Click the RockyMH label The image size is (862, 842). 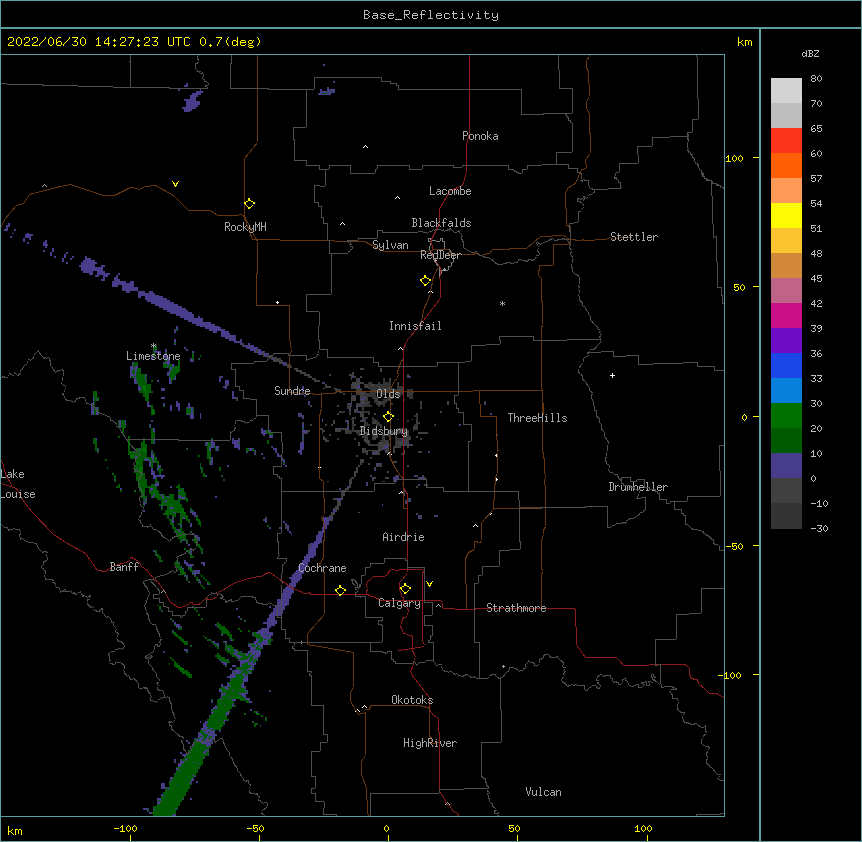[x=245, y=227]
